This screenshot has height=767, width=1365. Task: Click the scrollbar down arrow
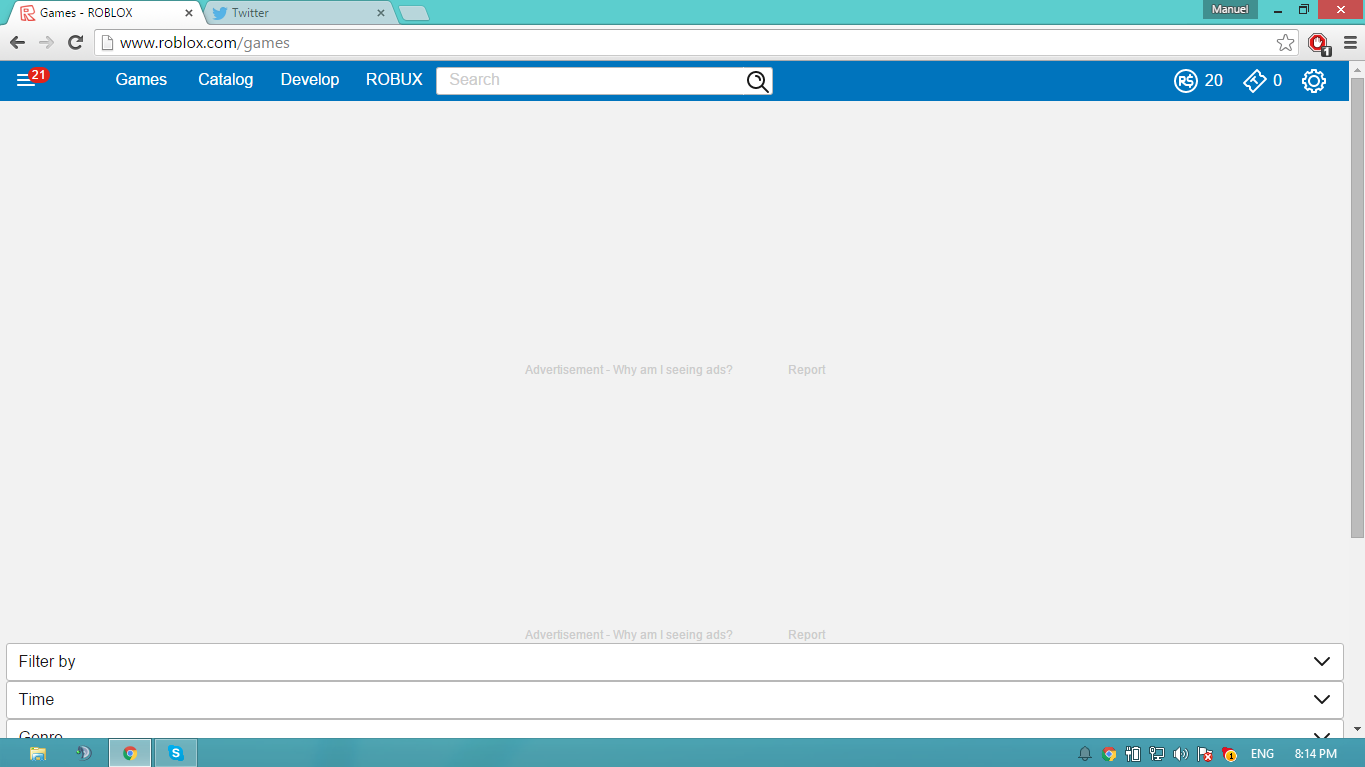pos(1357,729)
